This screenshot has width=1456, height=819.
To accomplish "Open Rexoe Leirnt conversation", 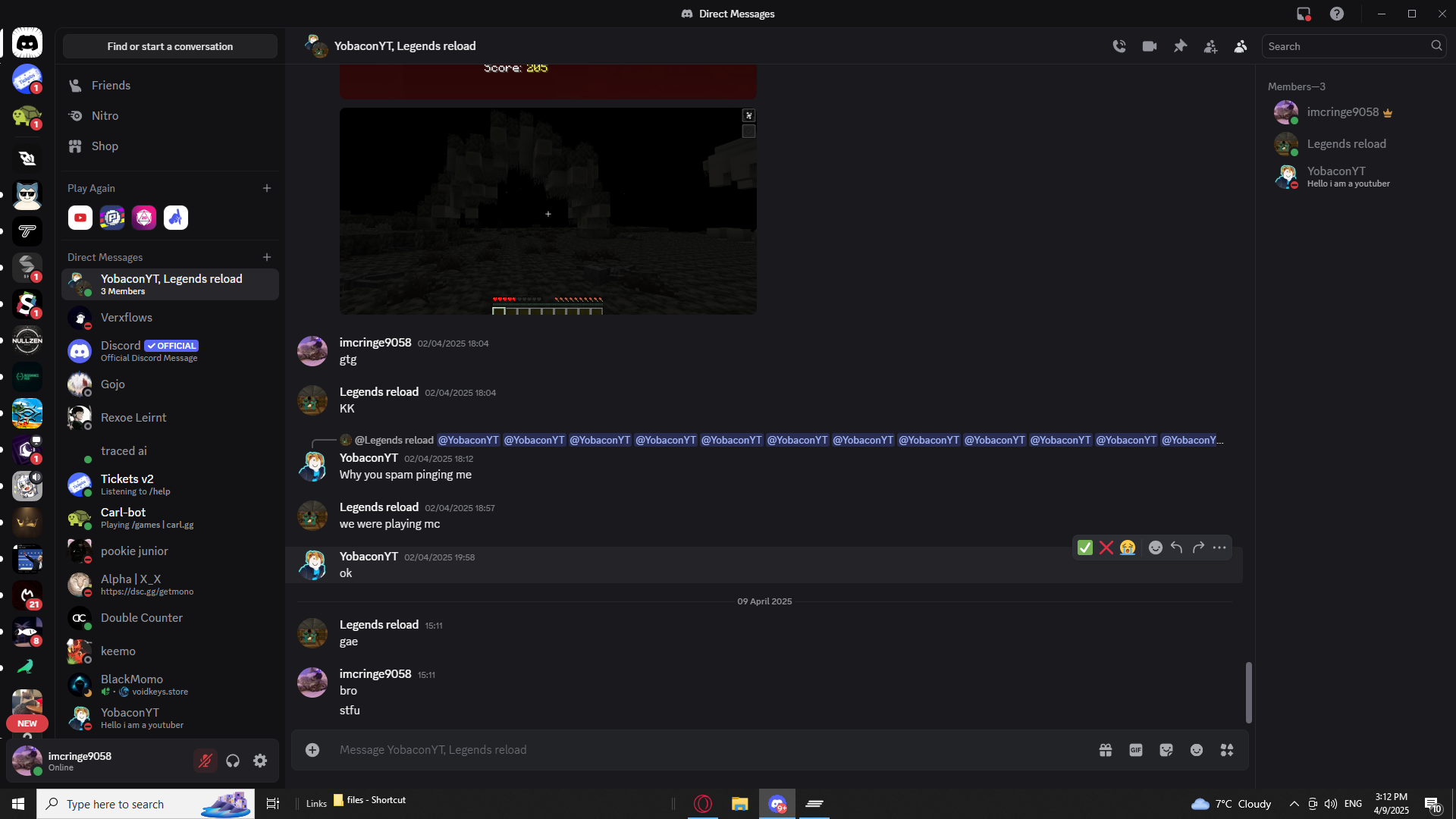I will click(171, 418).
